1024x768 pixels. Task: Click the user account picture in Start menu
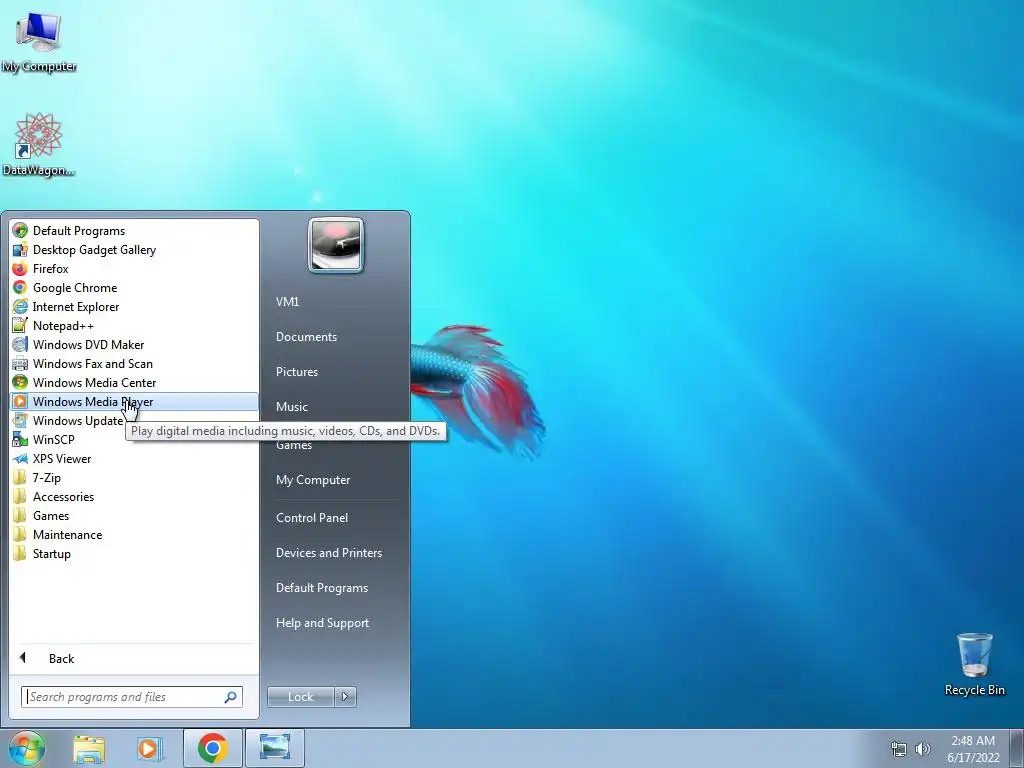click(x=336, y=245)
